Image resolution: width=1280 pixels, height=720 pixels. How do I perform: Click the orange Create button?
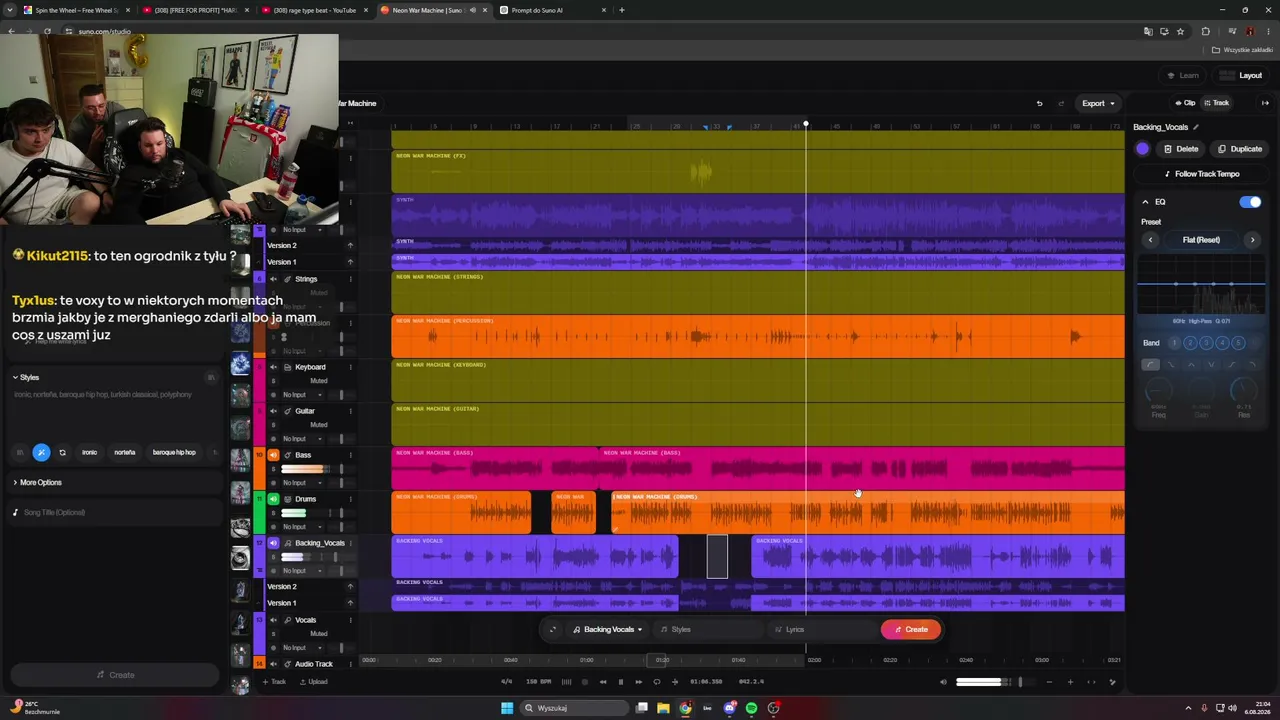[911, 629]
